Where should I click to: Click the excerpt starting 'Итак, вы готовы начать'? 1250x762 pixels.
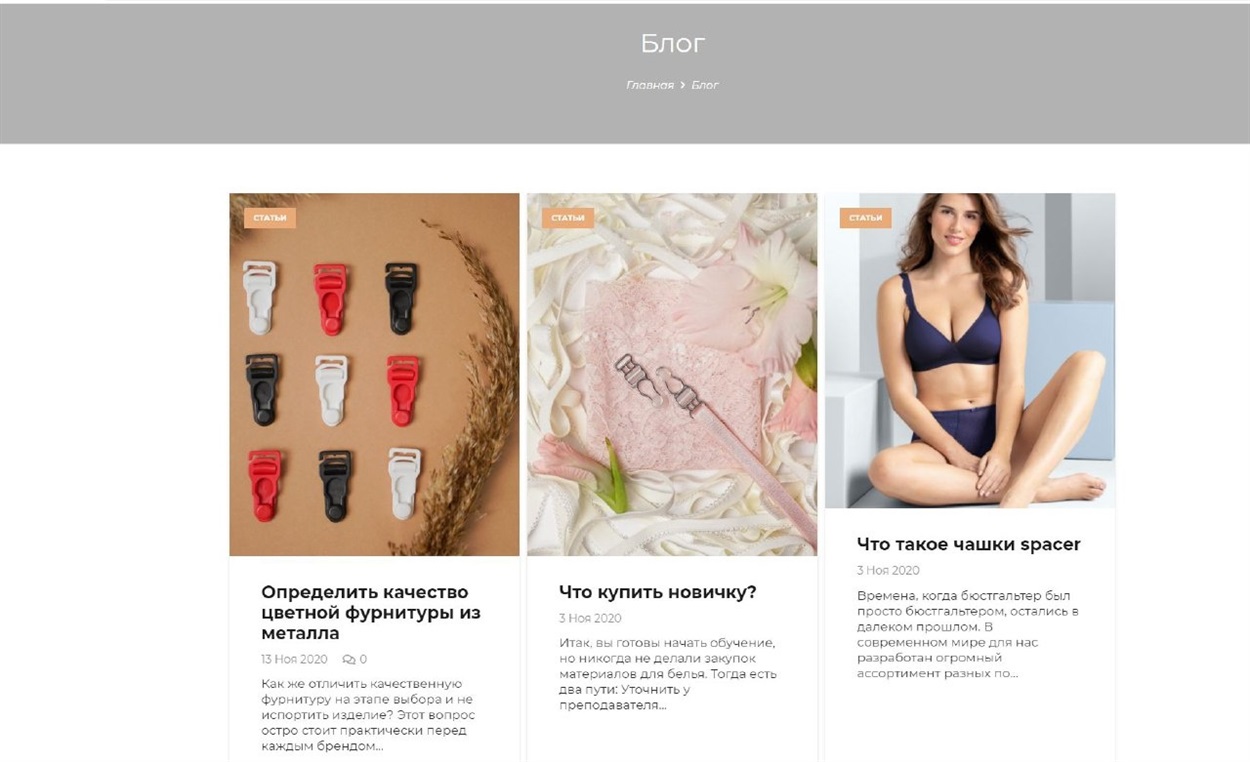668,674
